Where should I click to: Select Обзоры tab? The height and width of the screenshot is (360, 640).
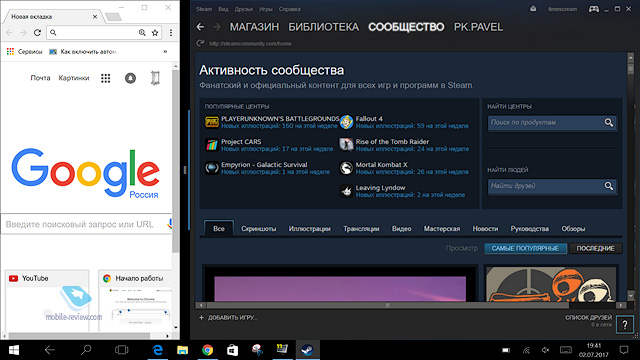(x=573, y=229)
